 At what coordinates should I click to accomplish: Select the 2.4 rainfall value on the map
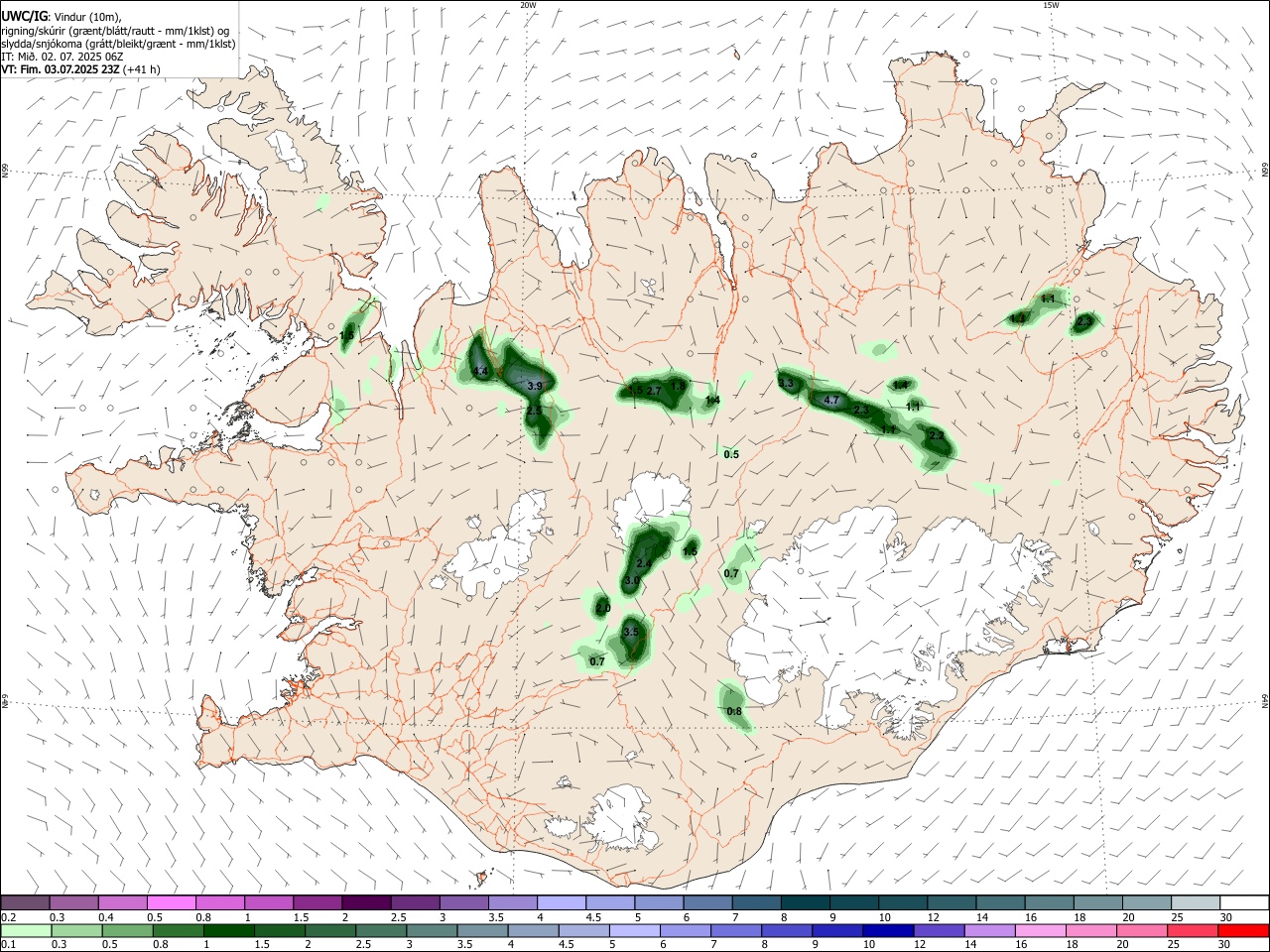pyautogui.click(x=644, y=563)
